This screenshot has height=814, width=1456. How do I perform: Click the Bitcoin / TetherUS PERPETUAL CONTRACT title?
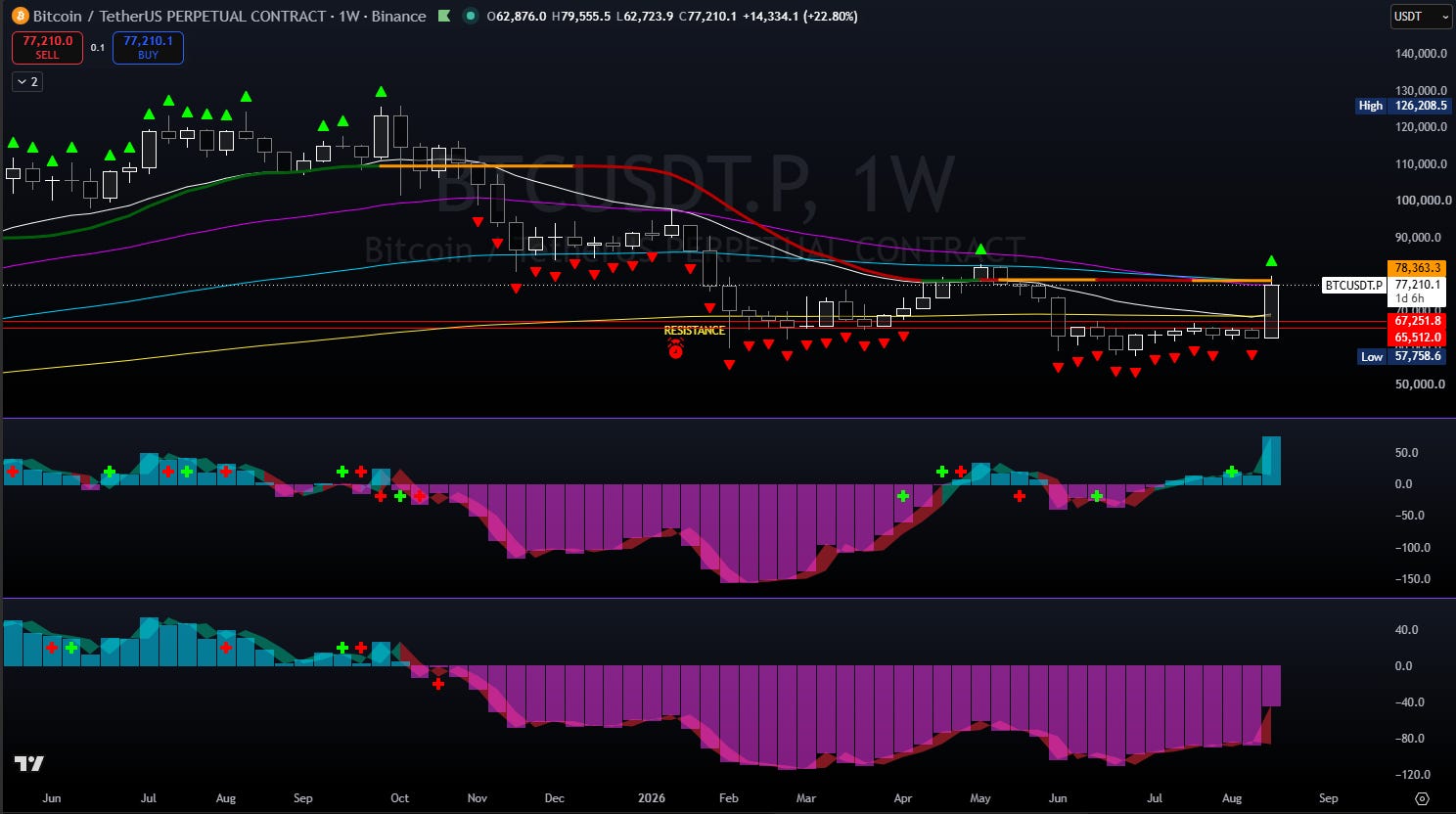(x=179, y=16)
